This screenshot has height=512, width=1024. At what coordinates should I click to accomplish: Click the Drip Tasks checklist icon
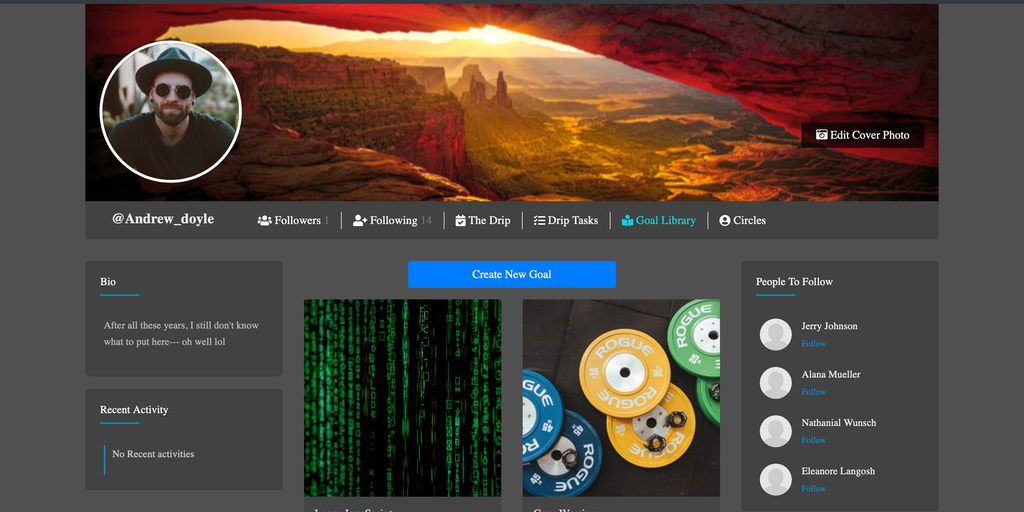539,220
